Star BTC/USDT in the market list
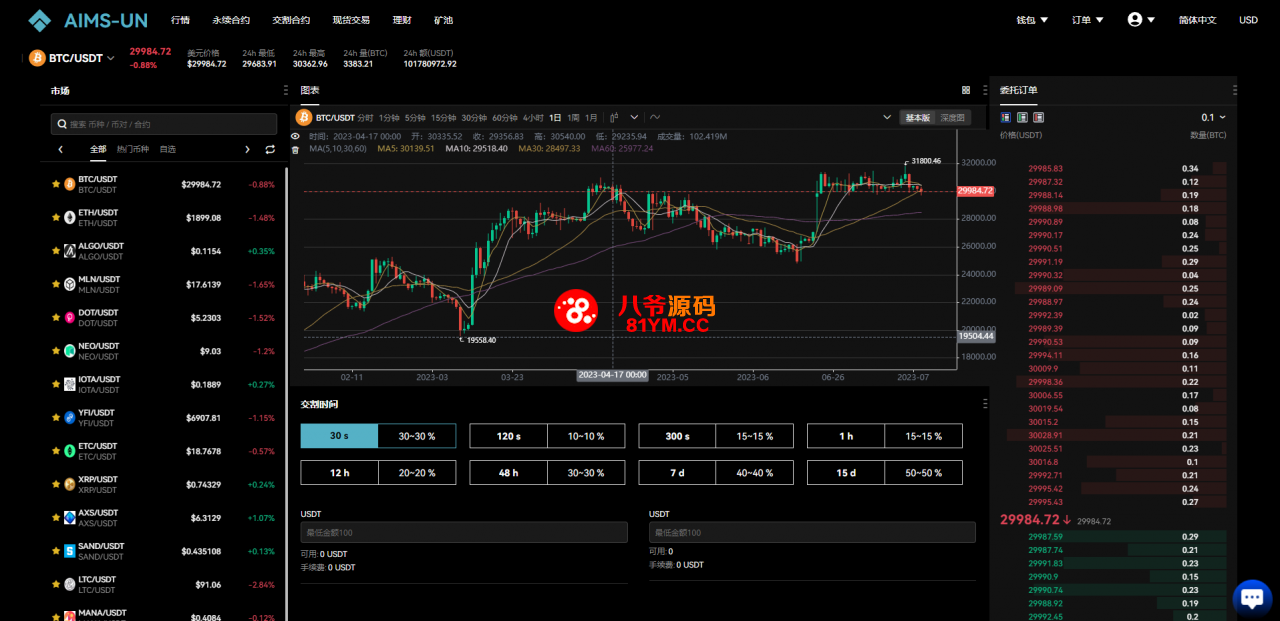 pos(55,183)
